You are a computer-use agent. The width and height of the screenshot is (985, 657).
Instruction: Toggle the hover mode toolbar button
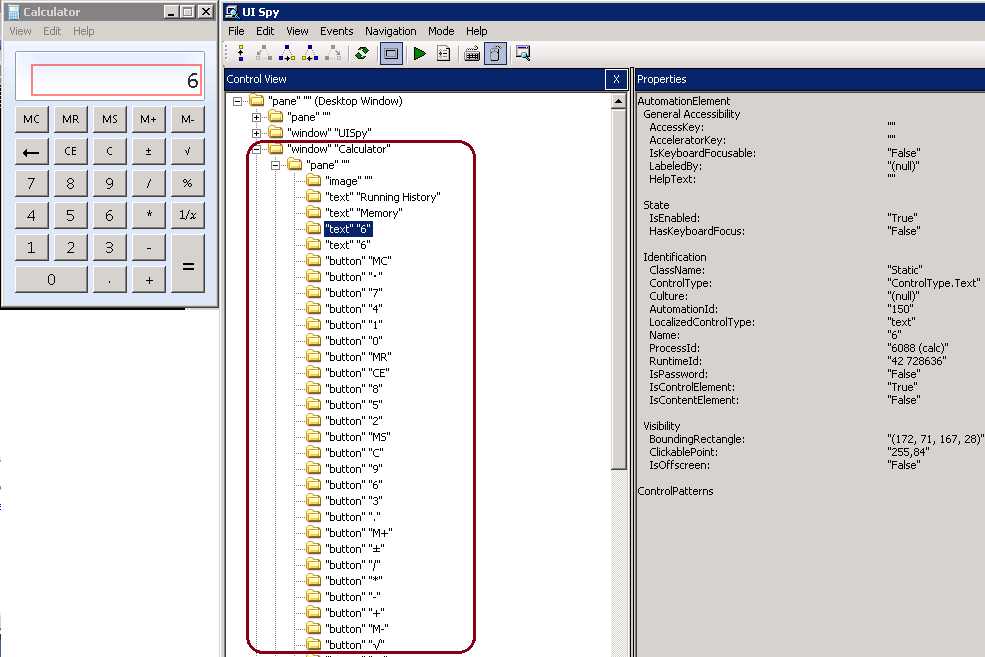click(495, 54)
